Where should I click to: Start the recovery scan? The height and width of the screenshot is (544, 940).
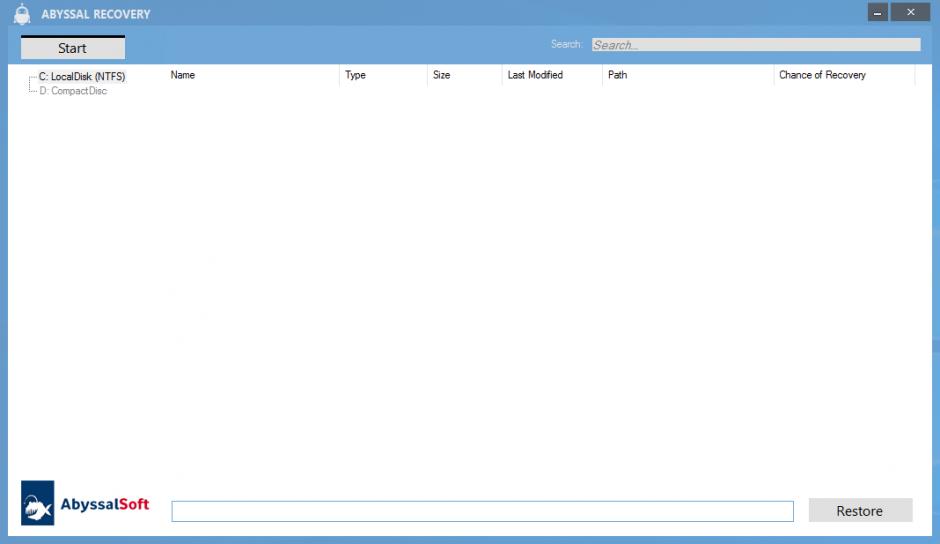pyautogui.click(x=73, y=47)
